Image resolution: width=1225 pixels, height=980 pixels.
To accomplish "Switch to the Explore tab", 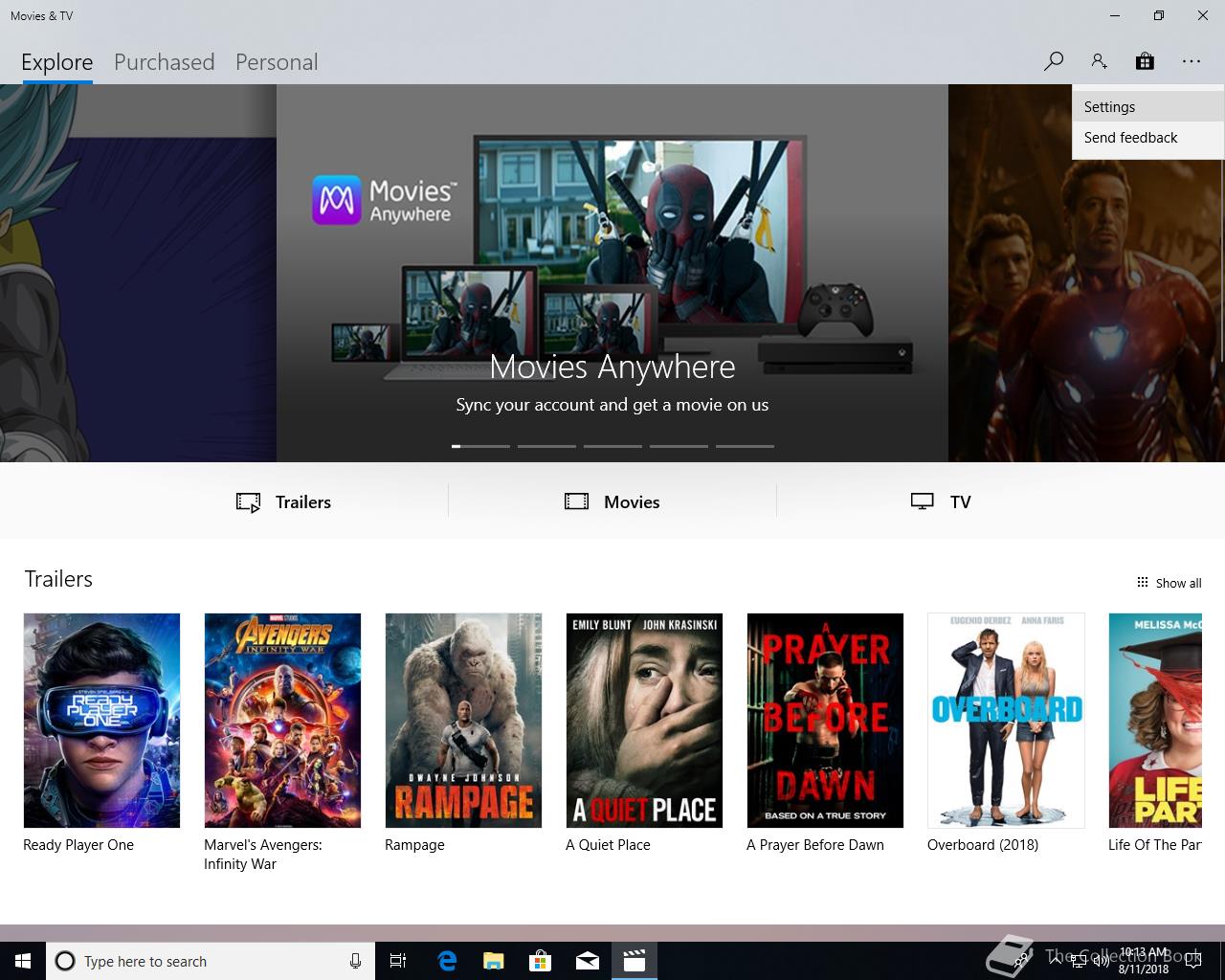I will [x=56, y=62].
